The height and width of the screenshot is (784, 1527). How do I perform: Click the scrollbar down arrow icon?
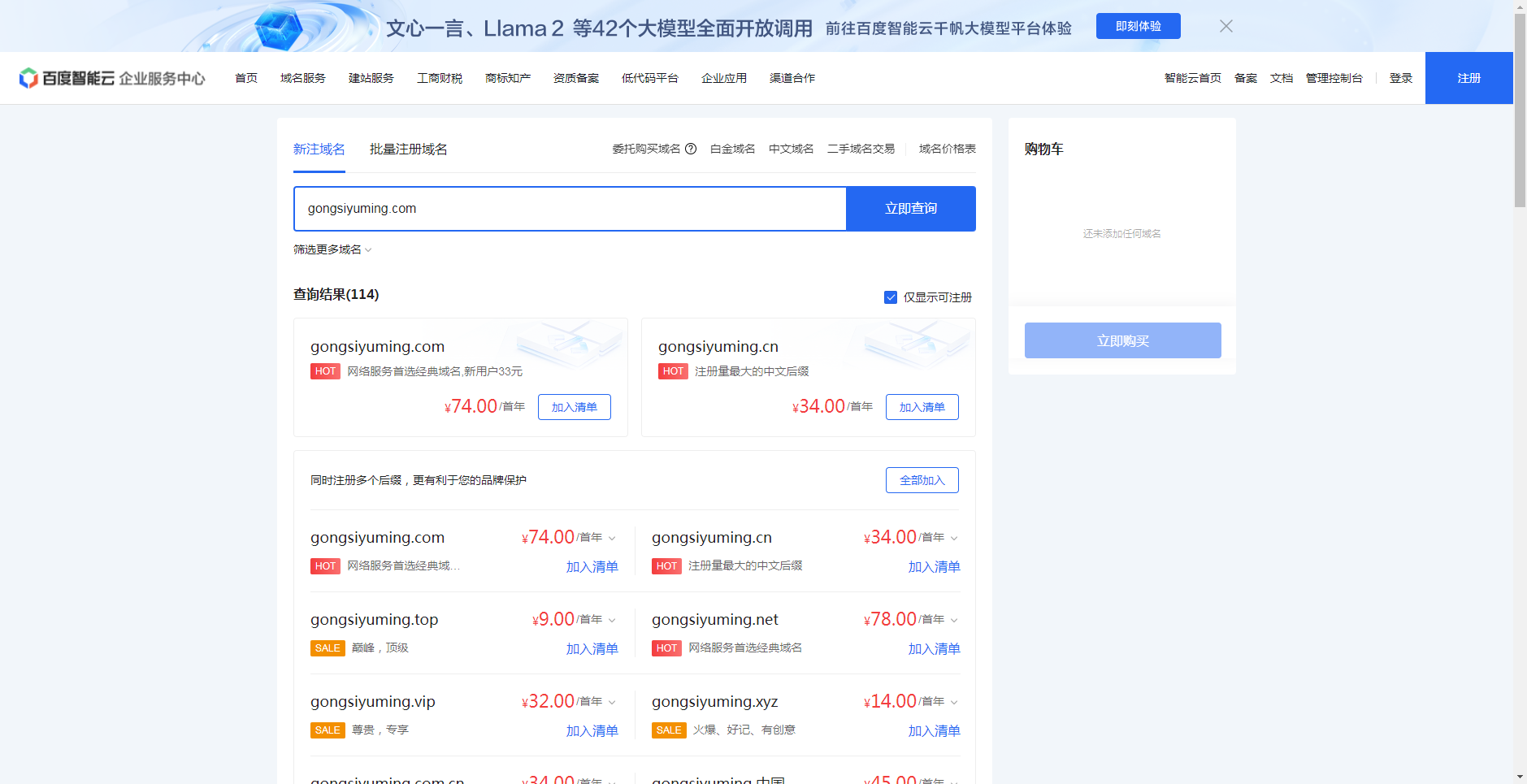1519,777
